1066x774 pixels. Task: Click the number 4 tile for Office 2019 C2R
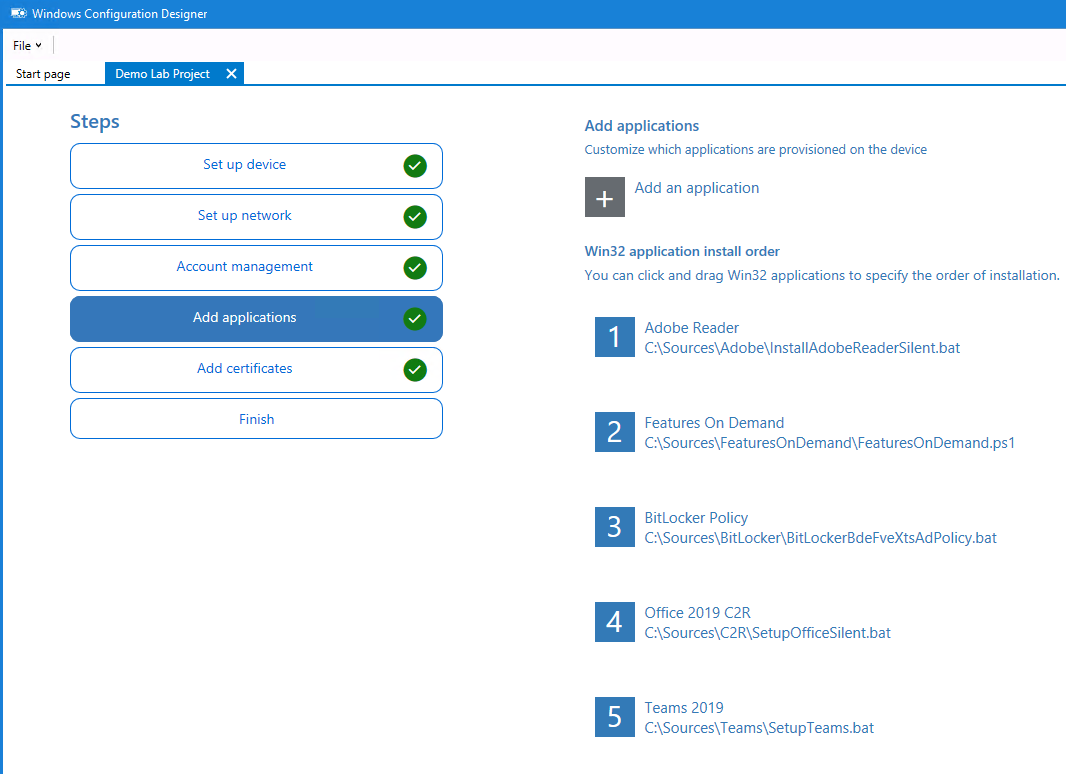pyautogui.click(x=615, y=622)
